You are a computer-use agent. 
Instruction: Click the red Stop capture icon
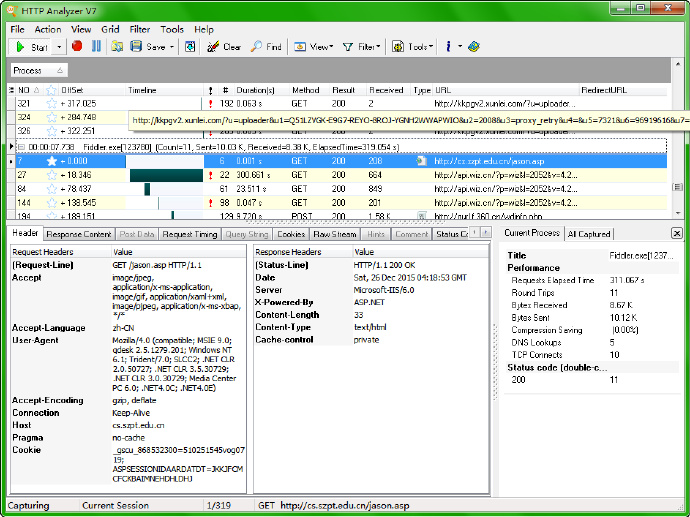click(x=77, y=46)
